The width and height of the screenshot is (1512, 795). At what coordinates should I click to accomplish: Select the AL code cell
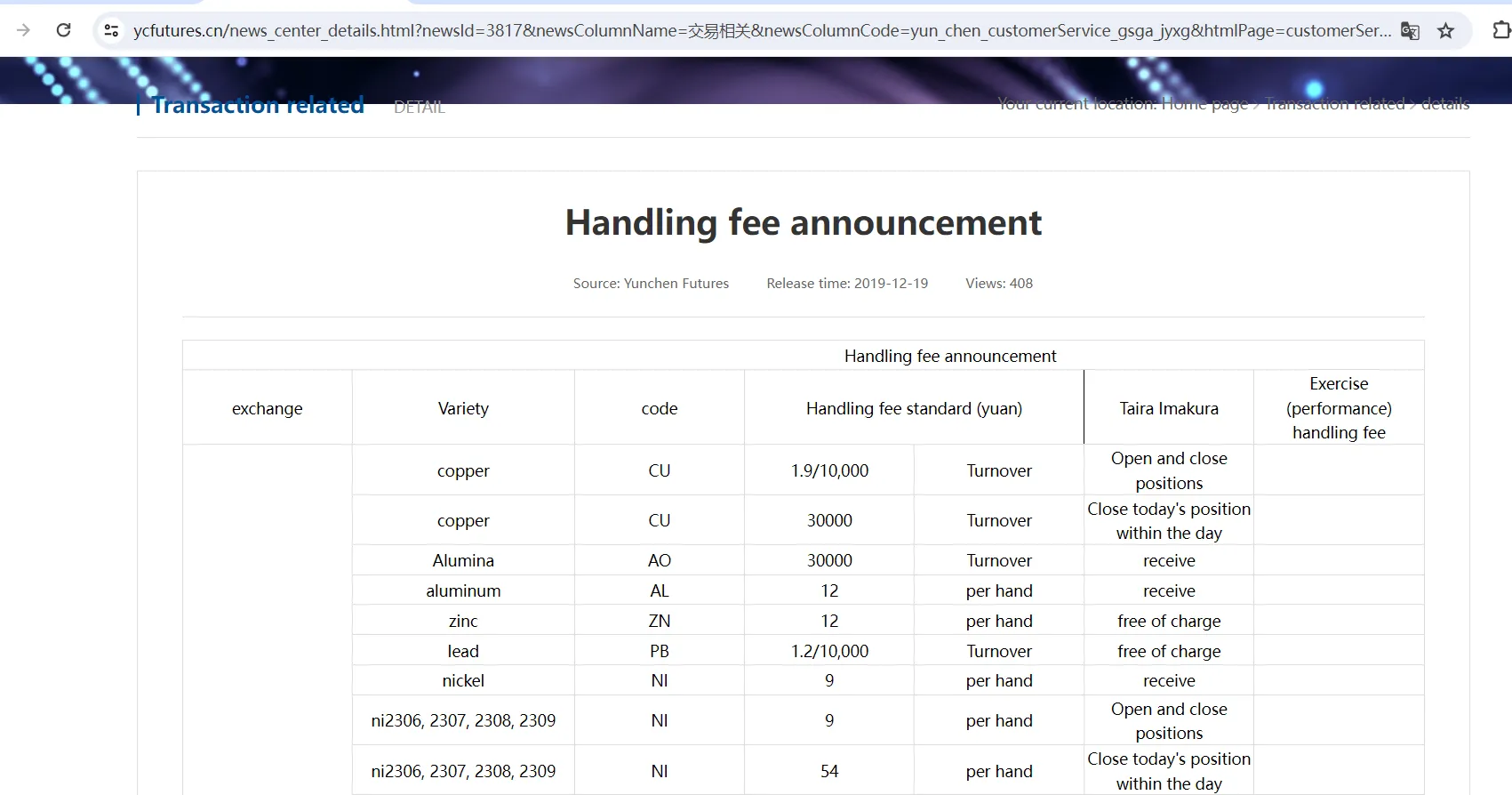[x=660, y=590]
